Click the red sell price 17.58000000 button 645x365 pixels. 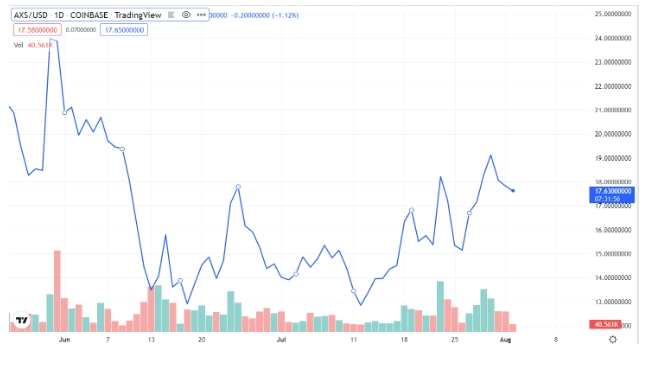click(x=37, y=30)
